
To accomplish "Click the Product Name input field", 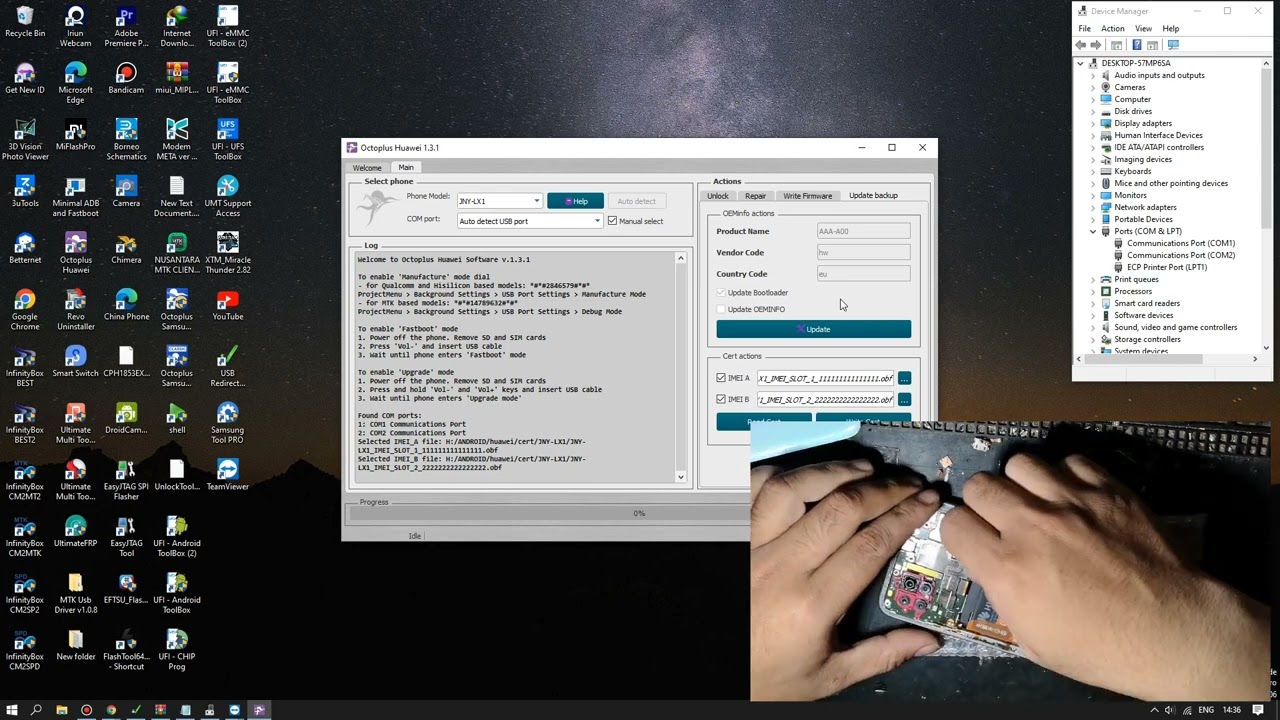I will [x=863, y=231].
